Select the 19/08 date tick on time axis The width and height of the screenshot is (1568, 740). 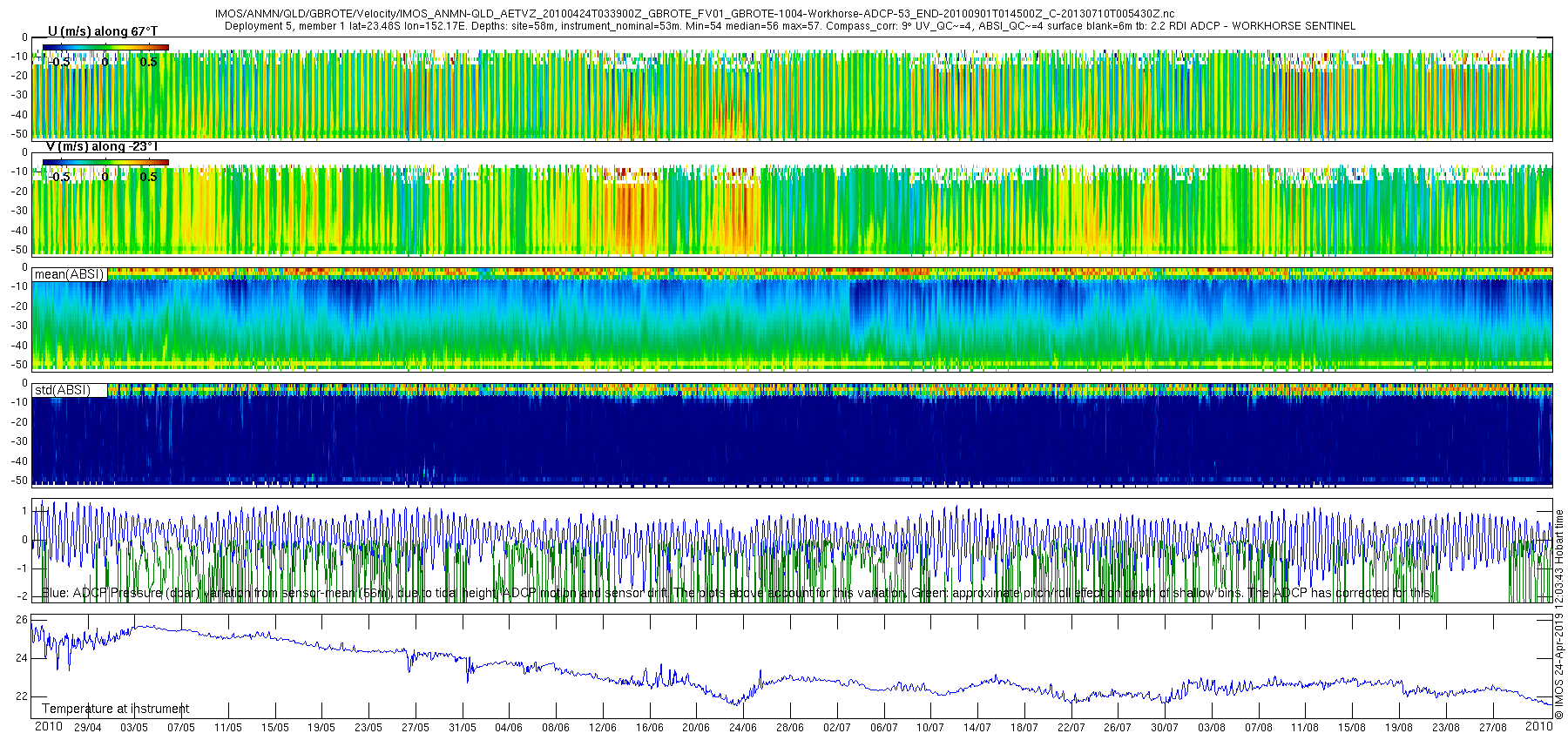(x=1399, y=728)
